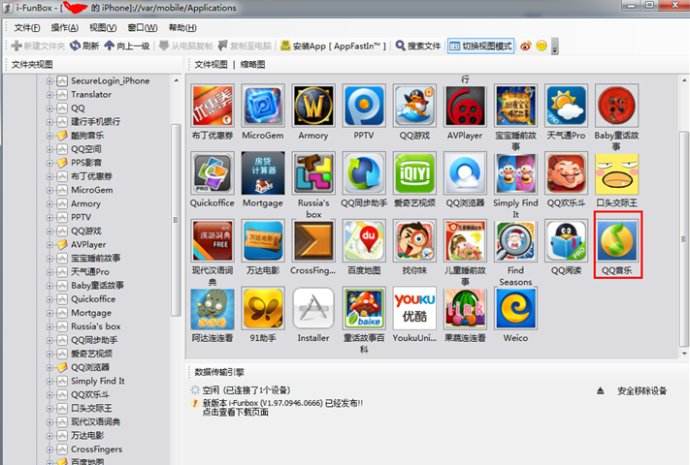The width and height of the screenshot is (690, 465).
Task: Click the search files (搜索文件) button
Action: coord(418,46)
